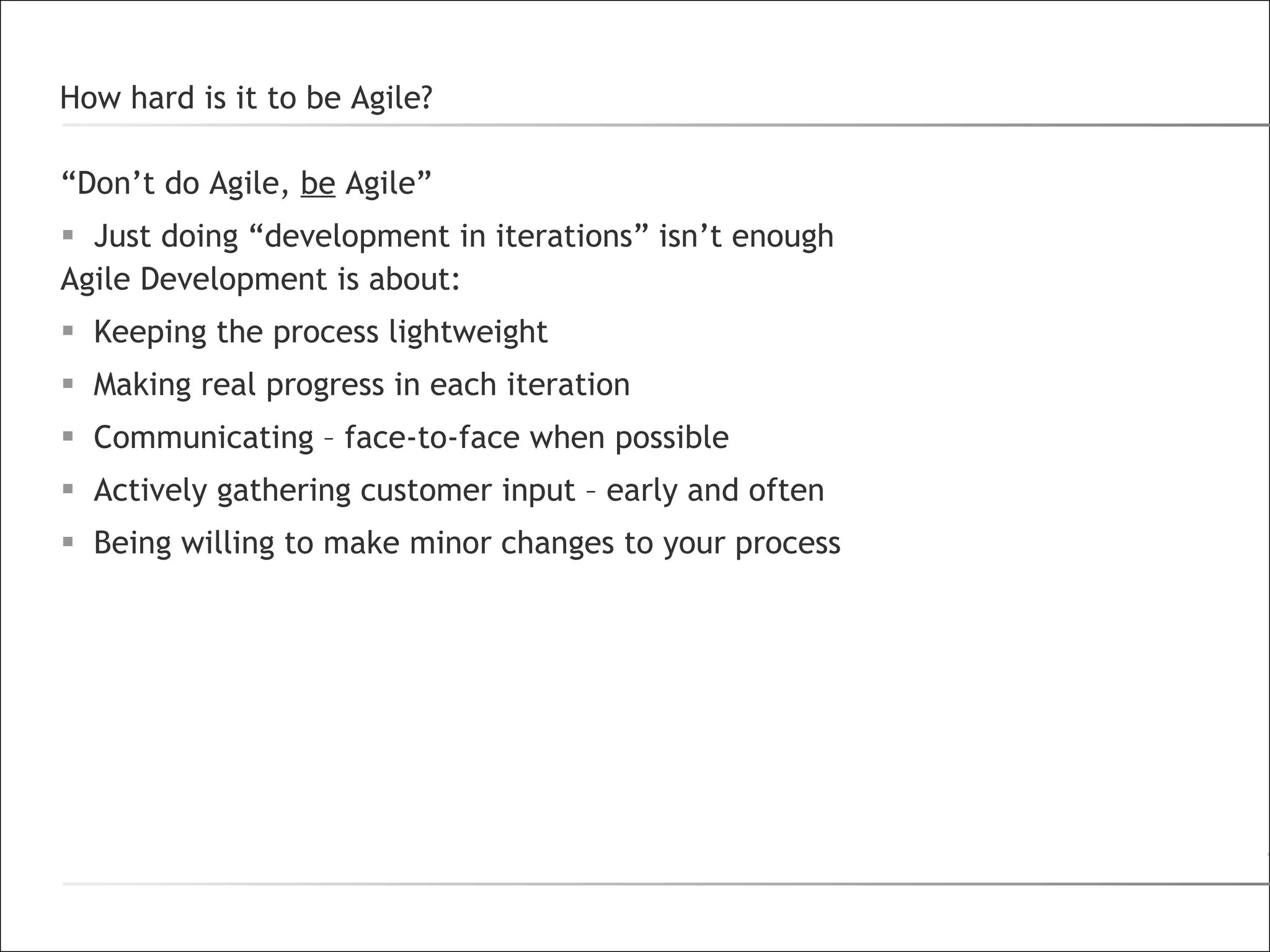Click the bullet marker beside "Communicating"
The height and width of the screenshot is (952, 1270).
point(68,436)
